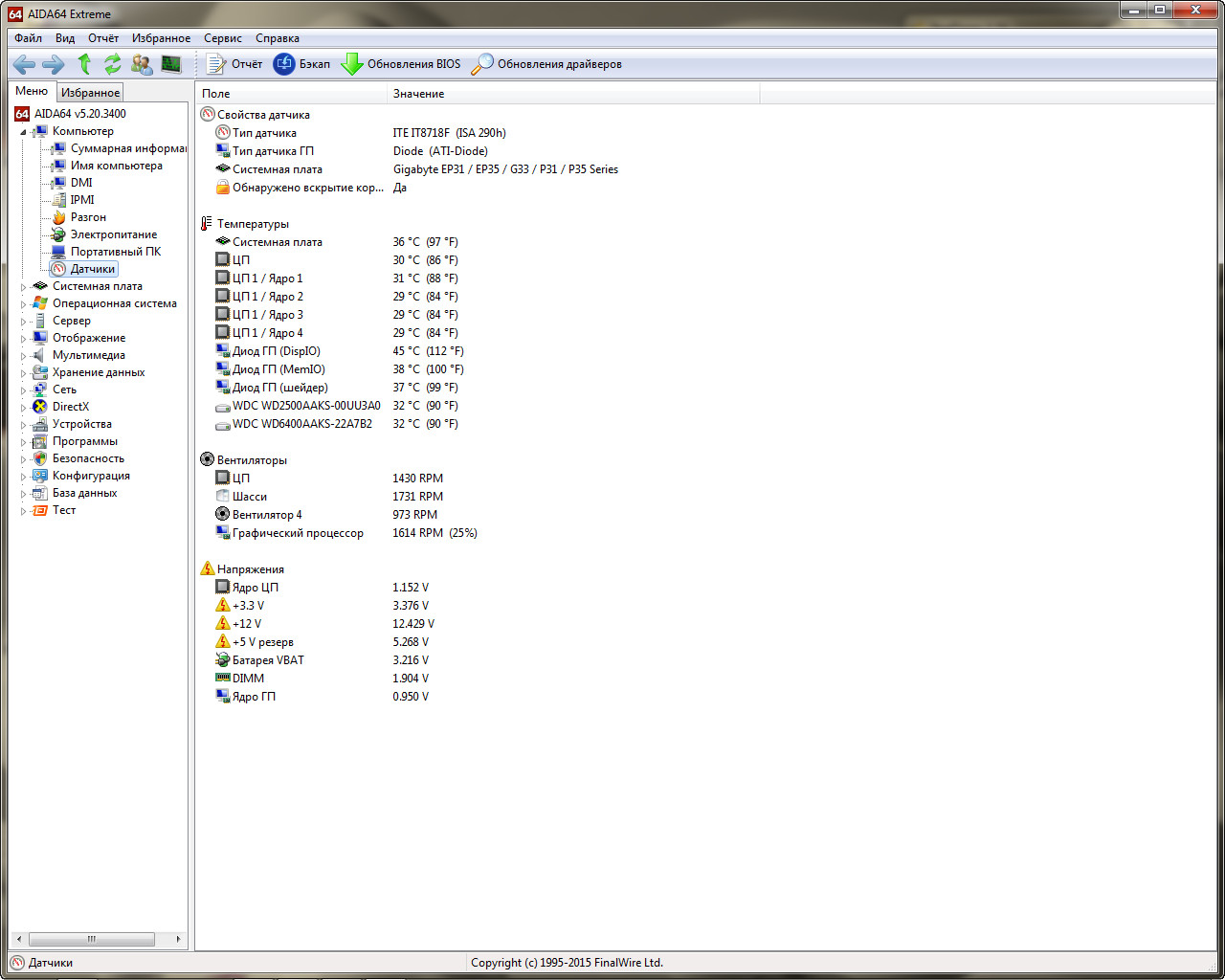
Task: Open the Избранное menu in menu bar
Action: 161,38
